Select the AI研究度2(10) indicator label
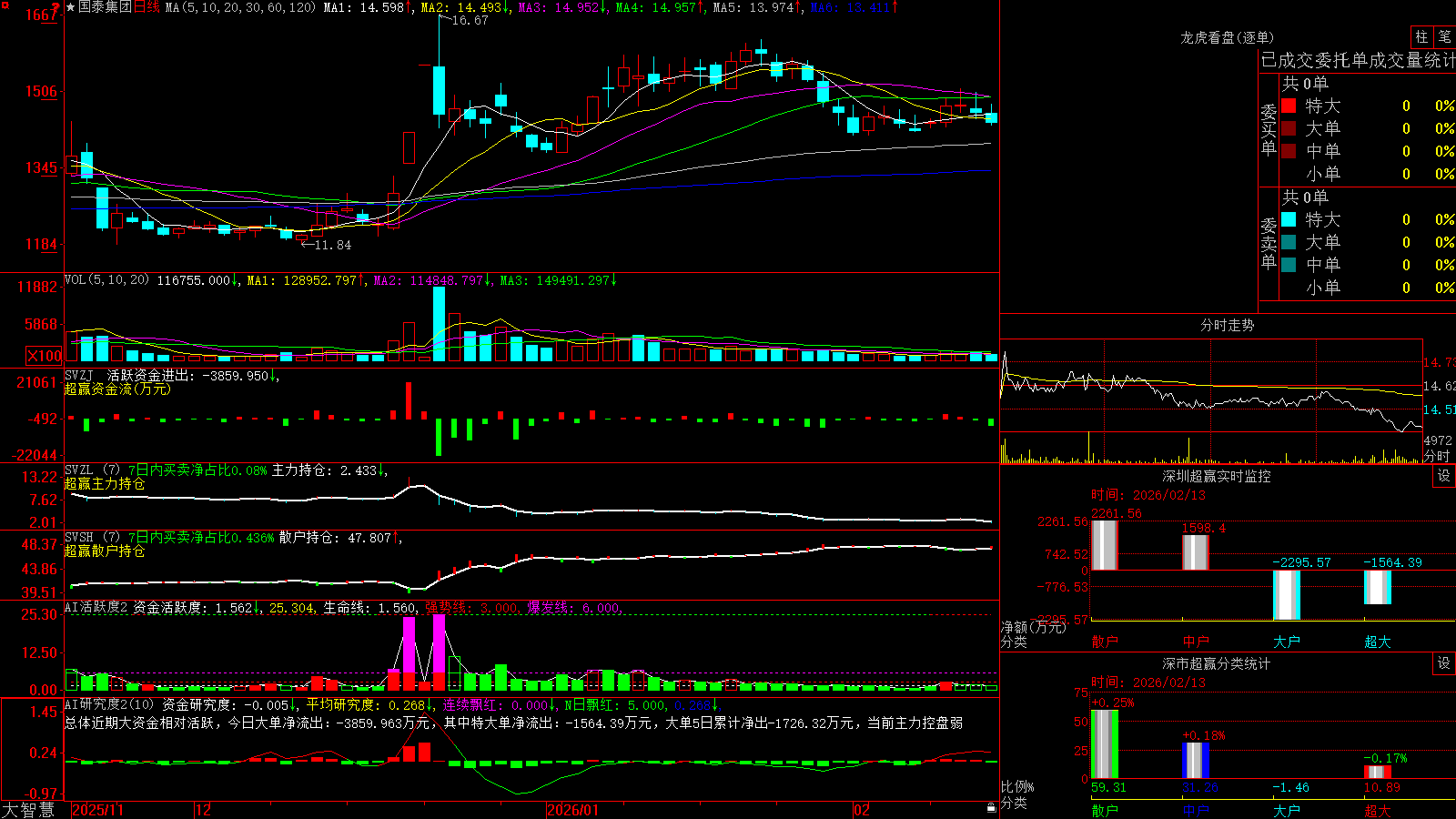 click(109, 704)
